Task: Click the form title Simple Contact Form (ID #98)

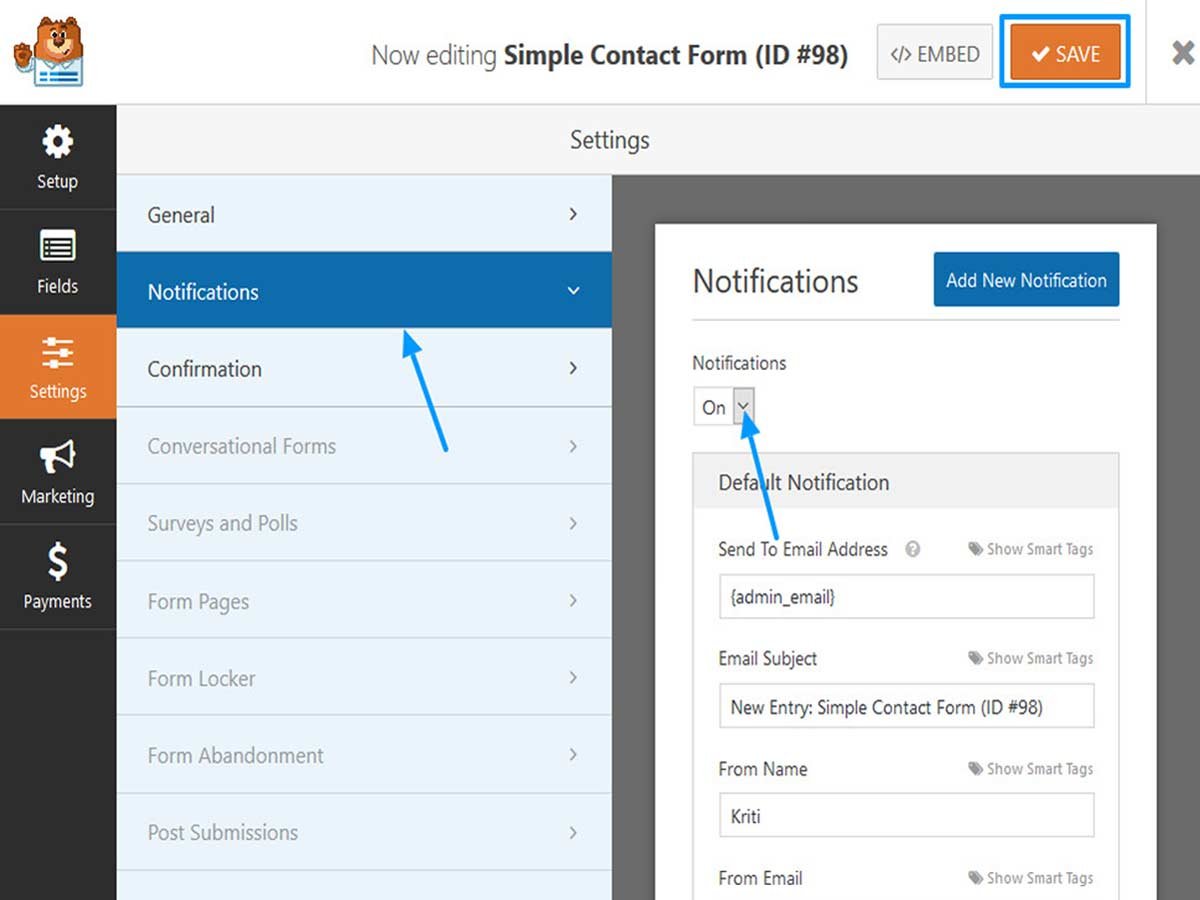Action: [x=676, y=54]
